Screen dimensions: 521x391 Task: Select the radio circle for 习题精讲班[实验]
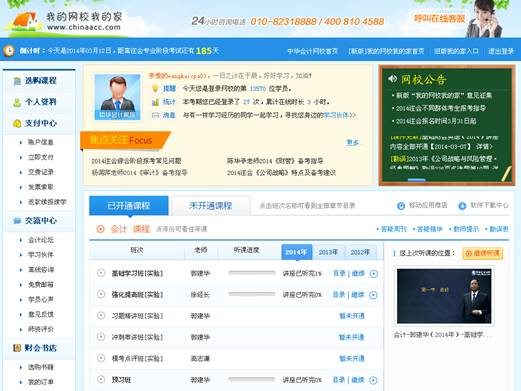coord(101,315)
